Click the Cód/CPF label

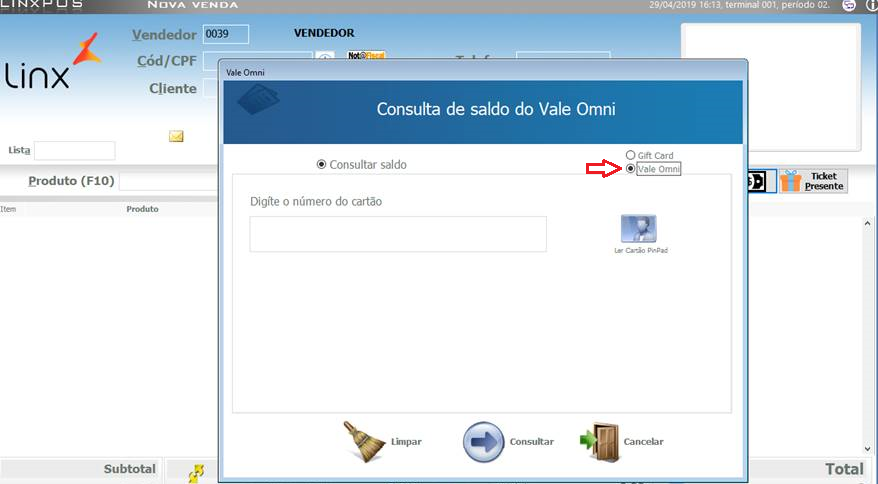point(167,61)
